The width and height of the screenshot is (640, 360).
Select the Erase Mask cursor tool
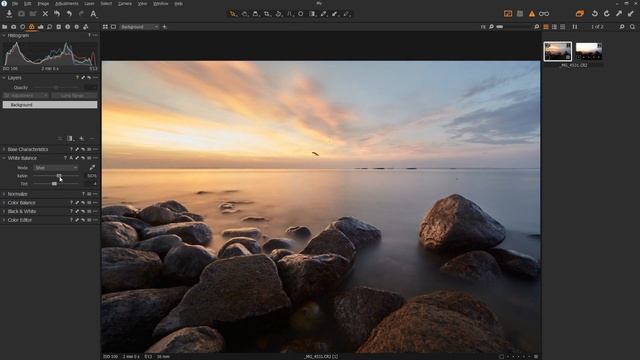[347, 14]
